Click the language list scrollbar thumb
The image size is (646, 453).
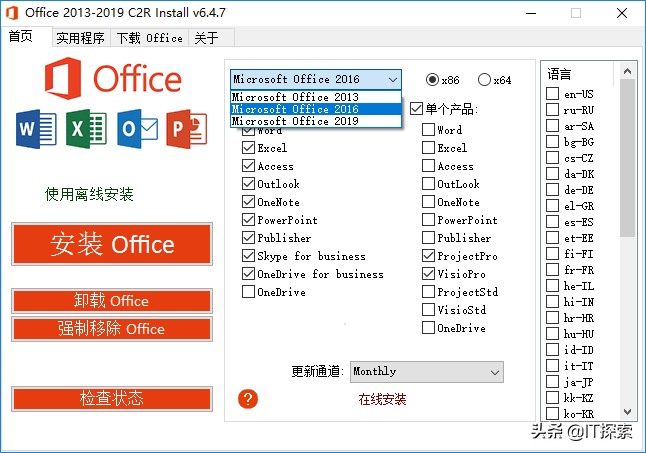pyautogui.click(x=627, y=158)
